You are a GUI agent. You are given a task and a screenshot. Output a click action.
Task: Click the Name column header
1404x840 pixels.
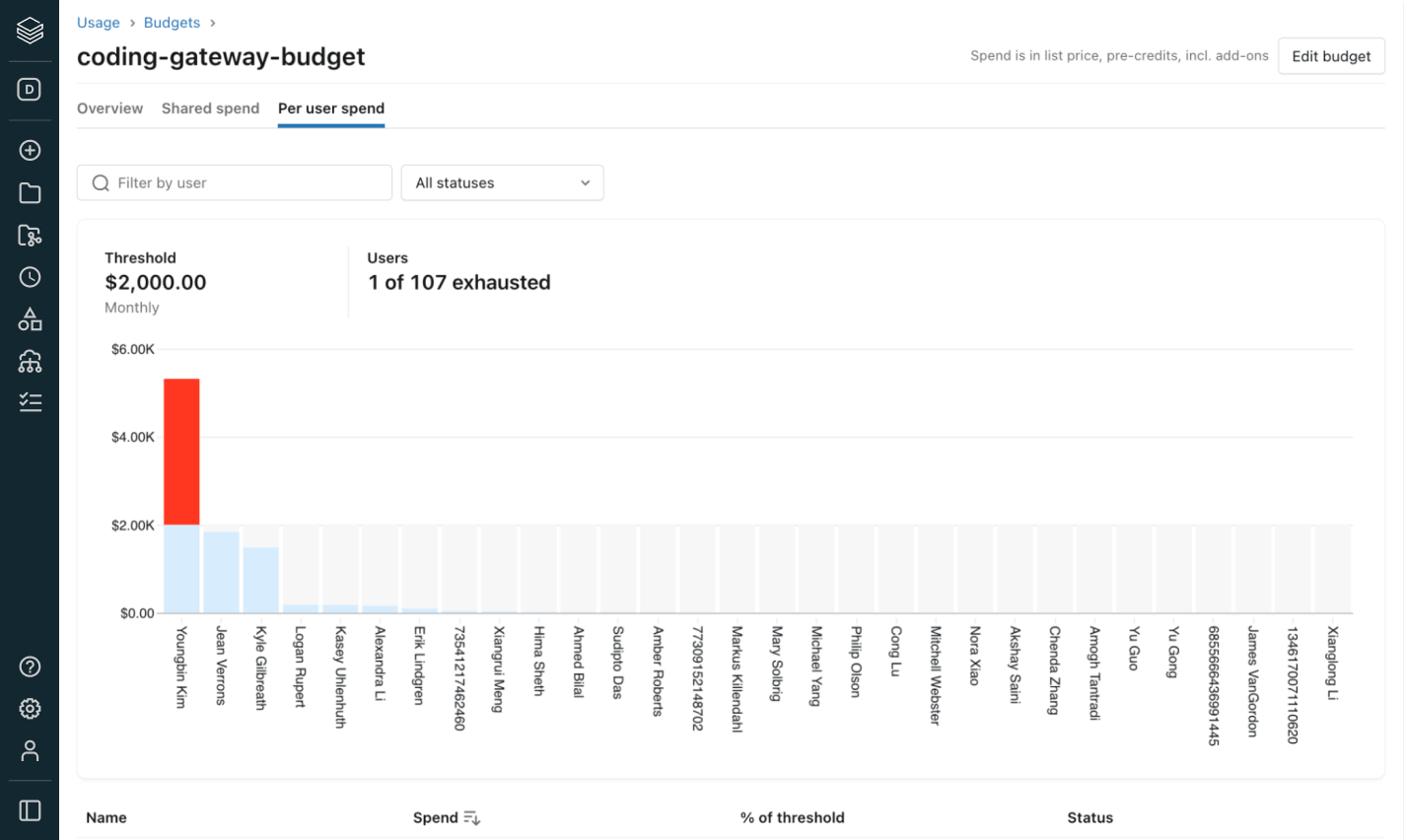106,817
